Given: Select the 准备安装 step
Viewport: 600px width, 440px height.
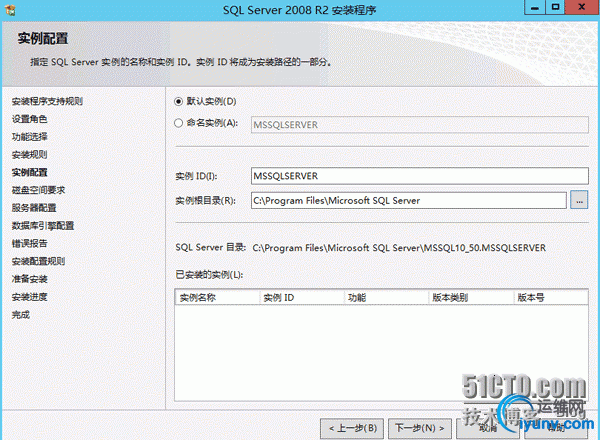Looking at the screenshot, I should pos(29,279).
